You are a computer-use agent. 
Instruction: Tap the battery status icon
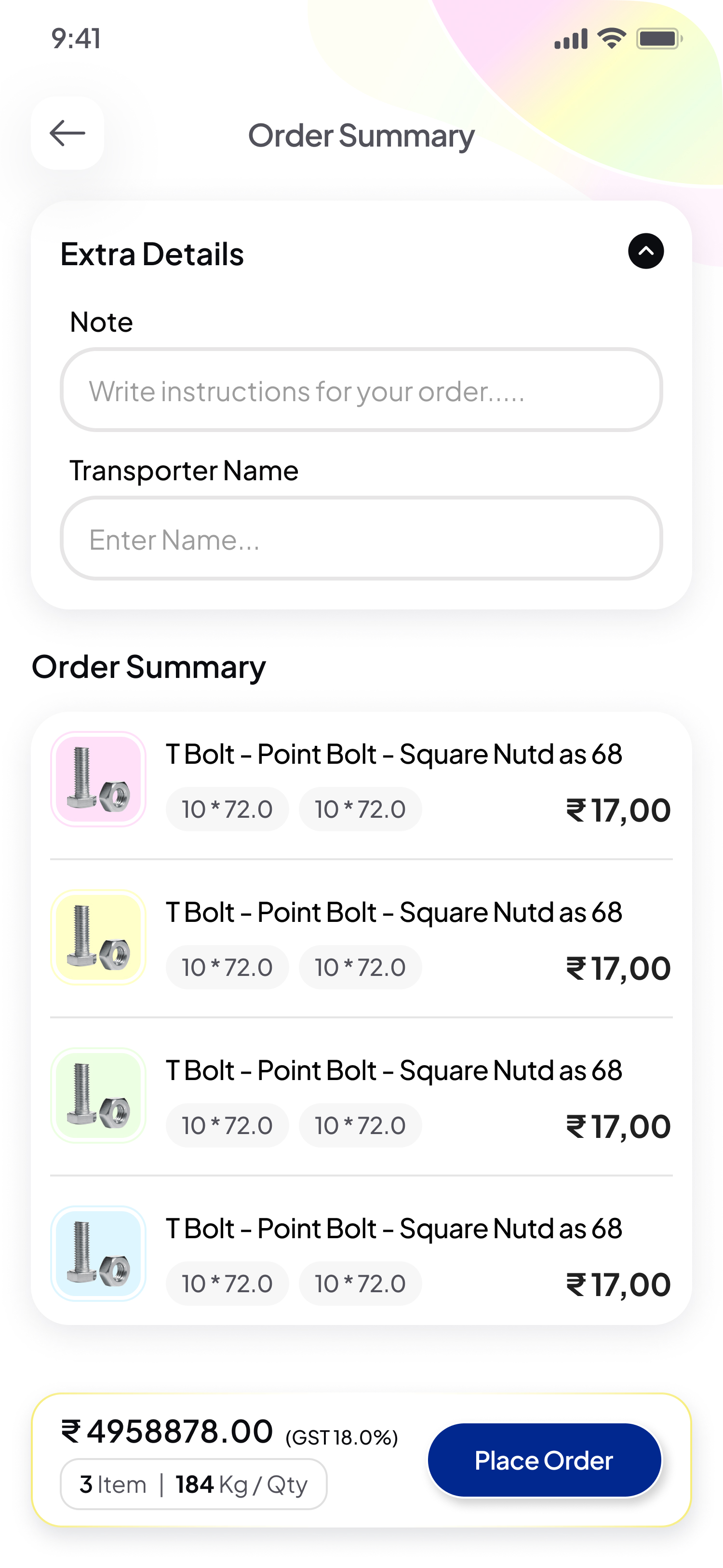point(659,39)
